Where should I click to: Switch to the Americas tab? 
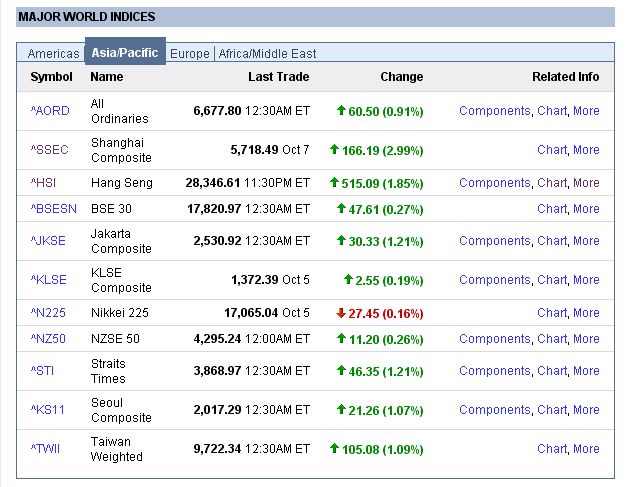(53, 53)
